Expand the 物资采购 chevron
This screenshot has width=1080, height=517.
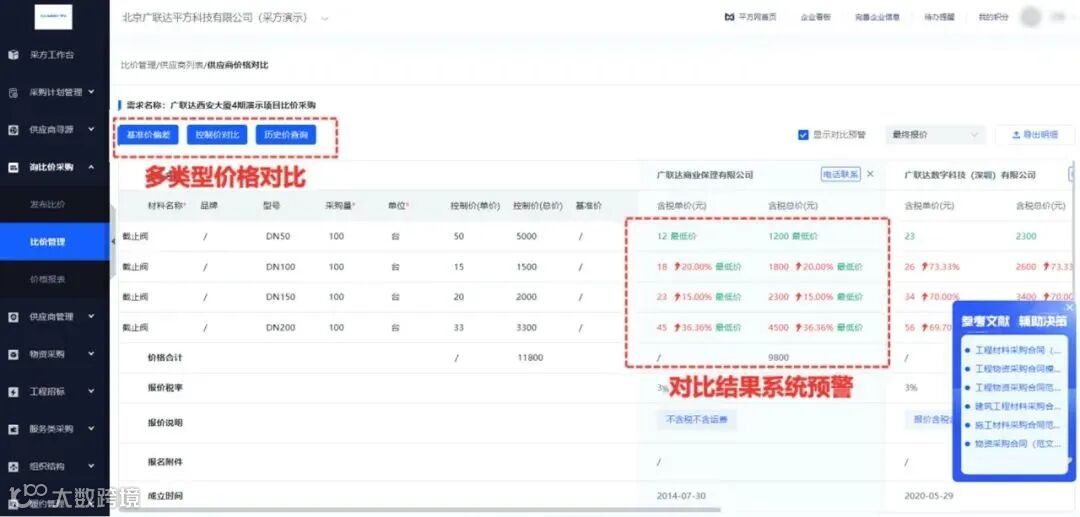pyautogui.click(x=92, y=354)
